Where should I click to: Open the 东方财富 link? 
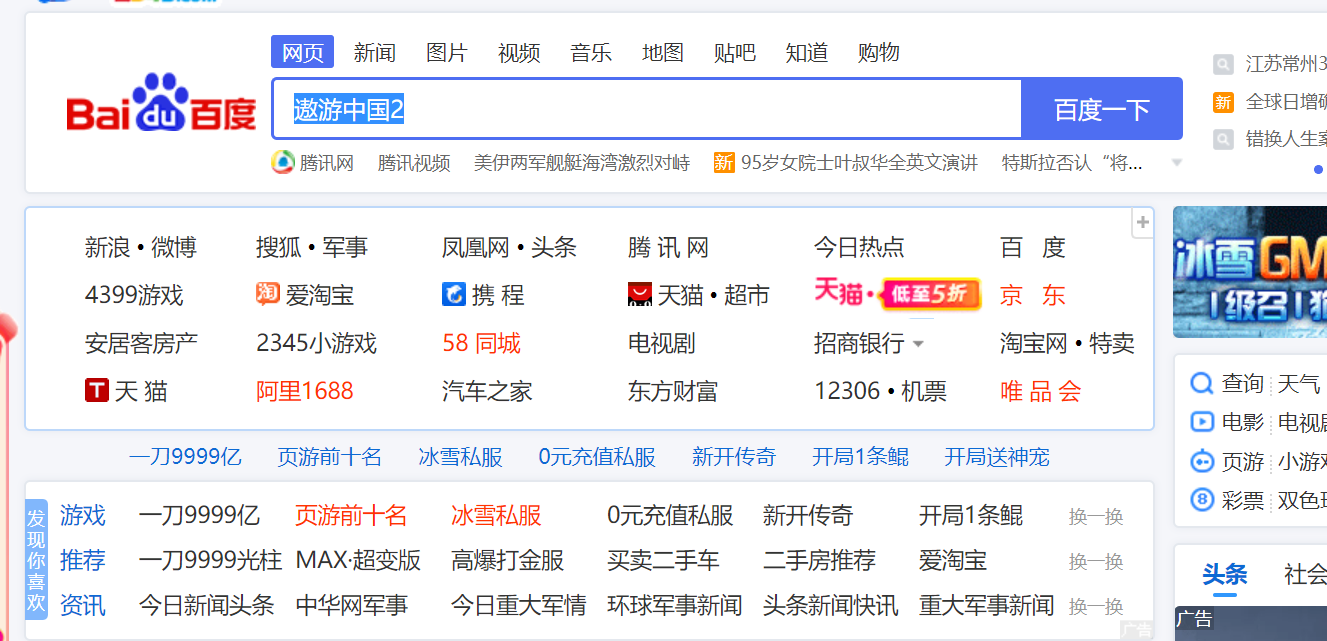pyautogui.click(x=673, y=391)
